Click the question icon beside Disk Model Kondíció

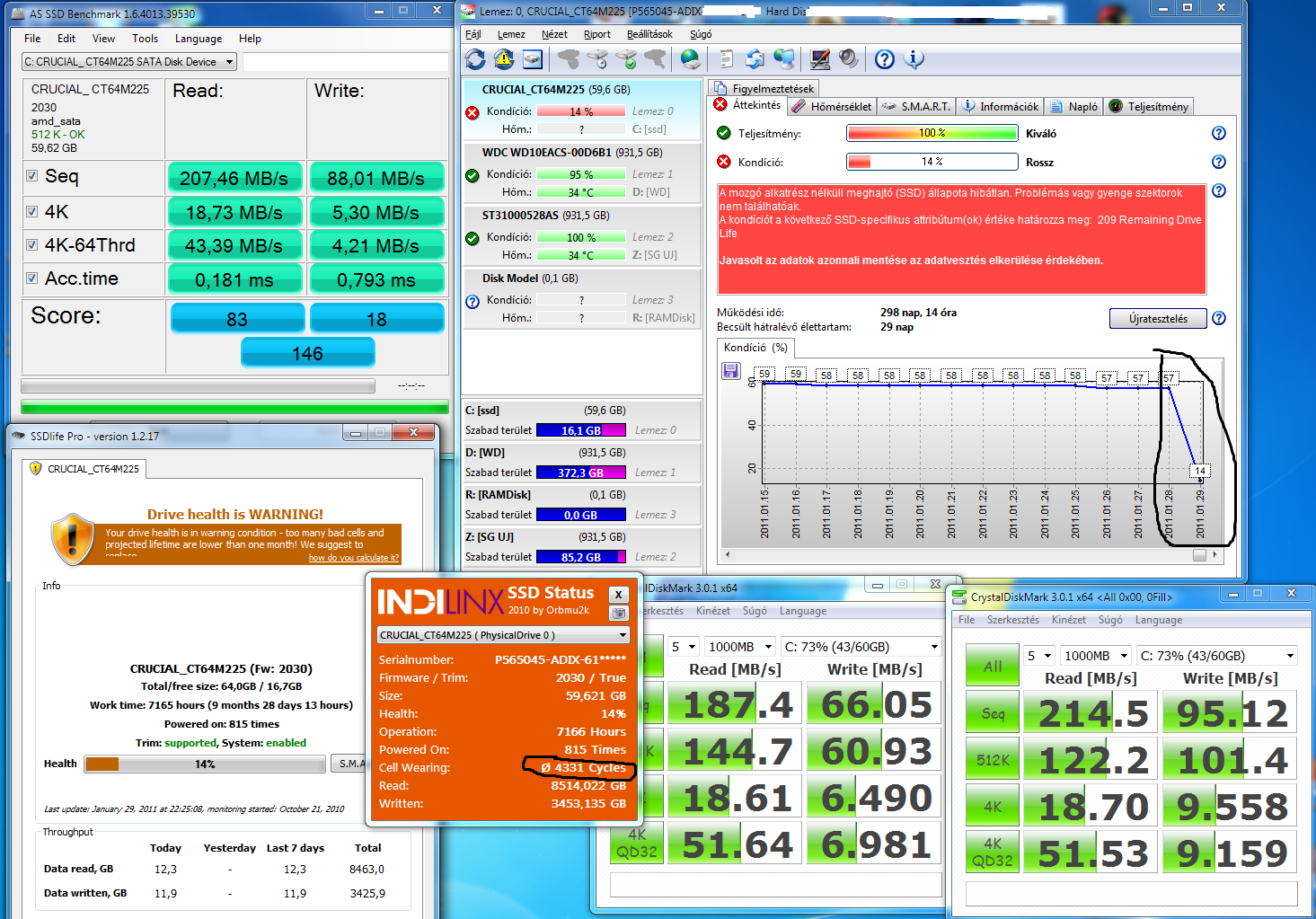[473, 302]
